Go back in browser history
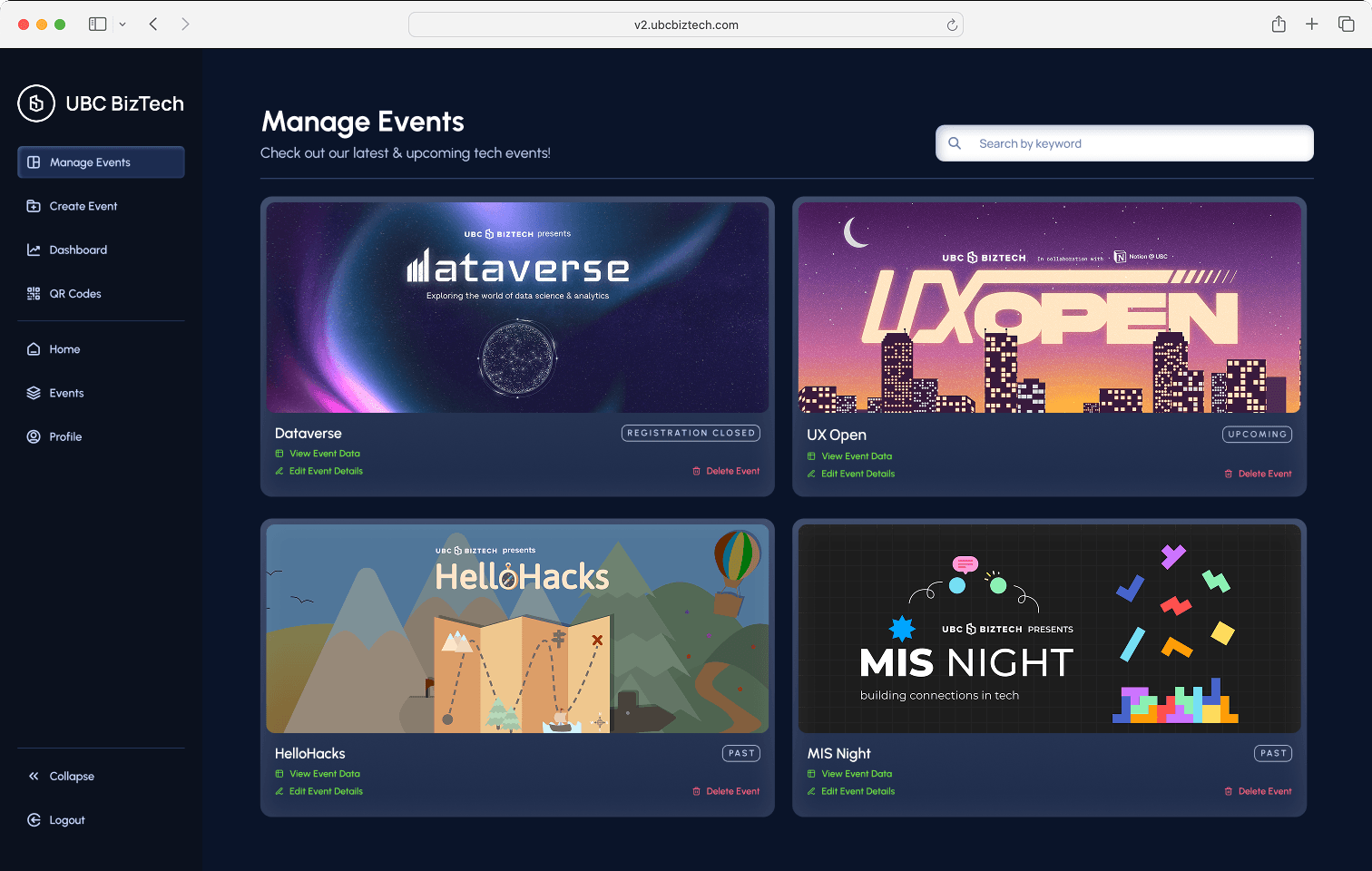 [153, 24]
